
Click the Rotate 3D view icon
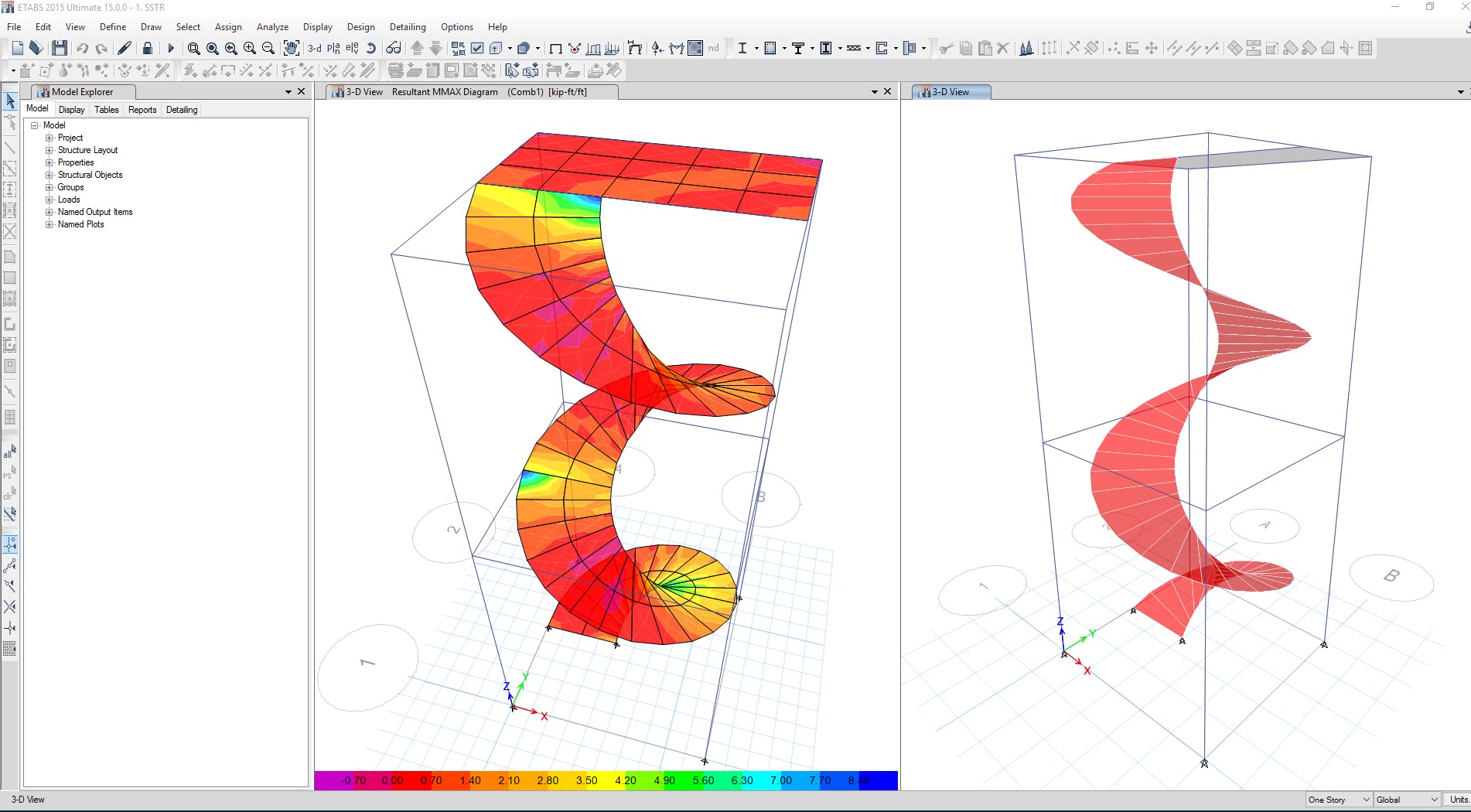pyautogui.click(x=371, y=48)
